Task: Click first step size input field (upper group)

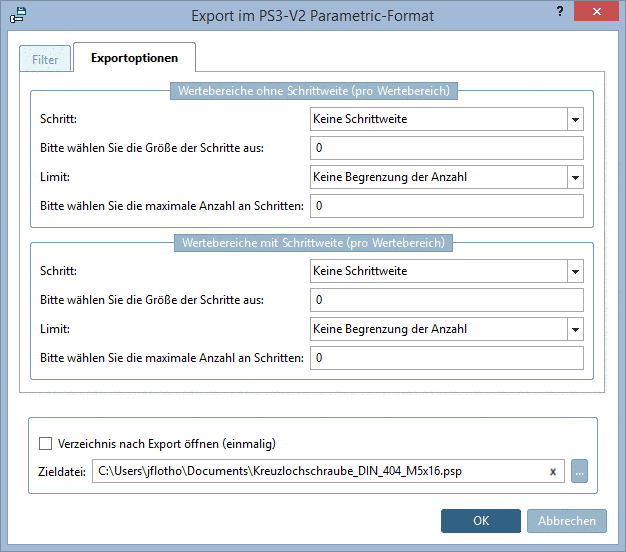Action: (x=446, y=149)
